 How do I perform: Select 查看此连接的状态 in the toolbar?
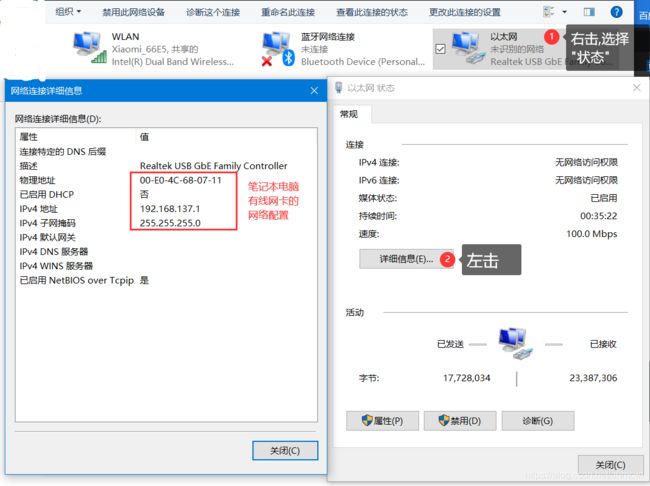pyautogui.click(x=372, y=12)
